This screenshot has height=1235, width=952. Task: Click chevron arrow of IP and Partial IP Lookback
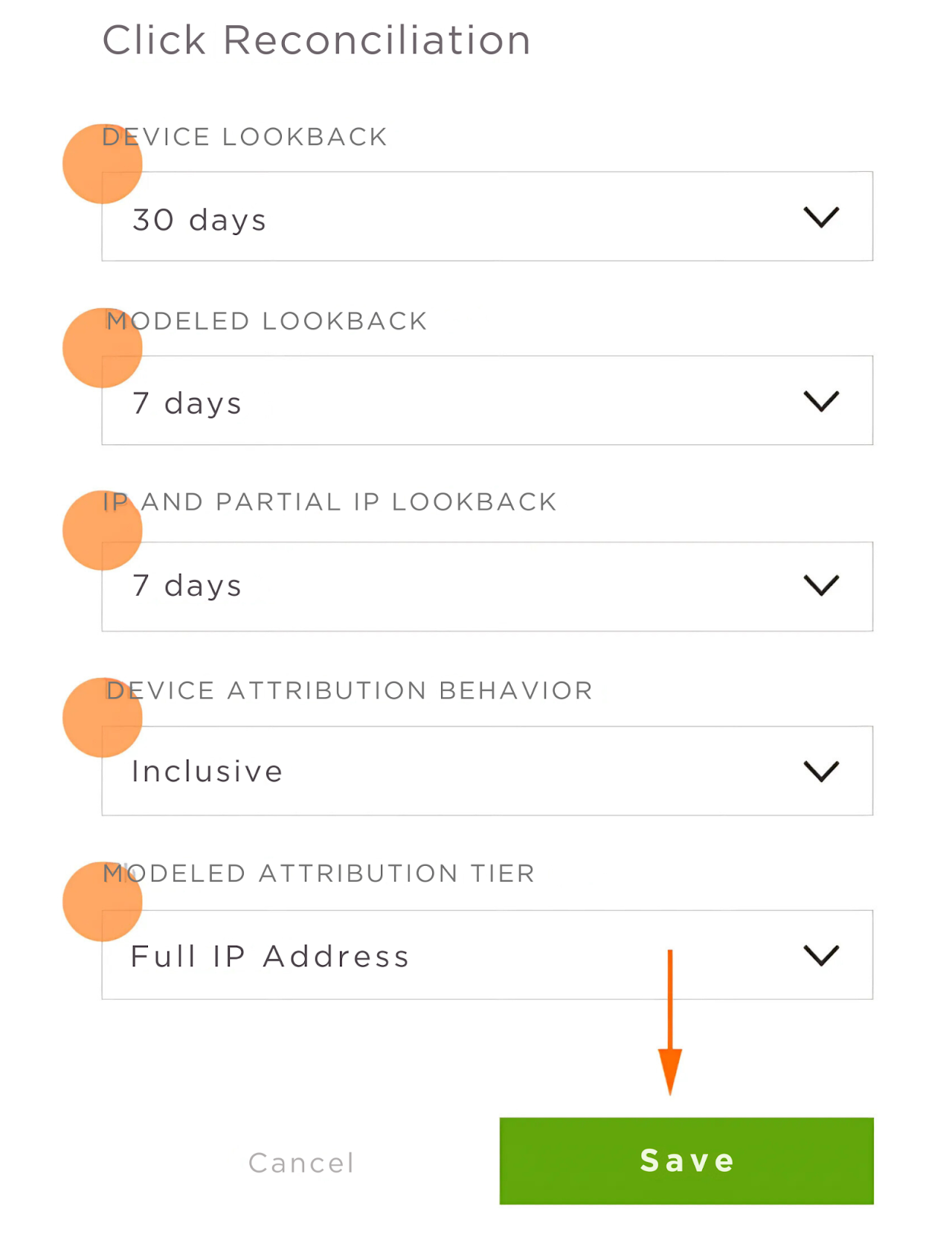(821, 586)
